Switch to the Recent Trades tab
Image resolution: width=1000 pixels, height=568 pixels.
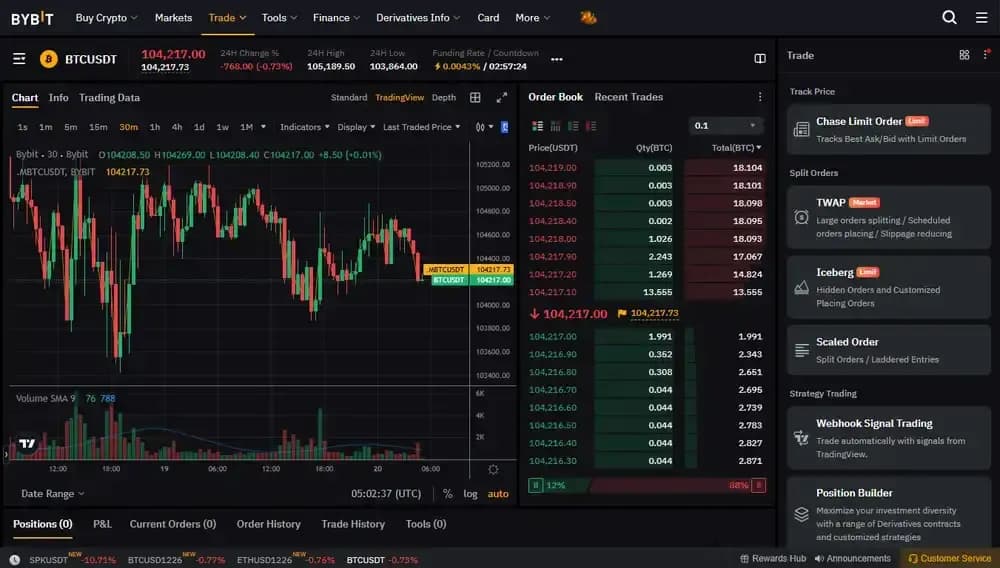pyautogui.click(x=628, y=97)
